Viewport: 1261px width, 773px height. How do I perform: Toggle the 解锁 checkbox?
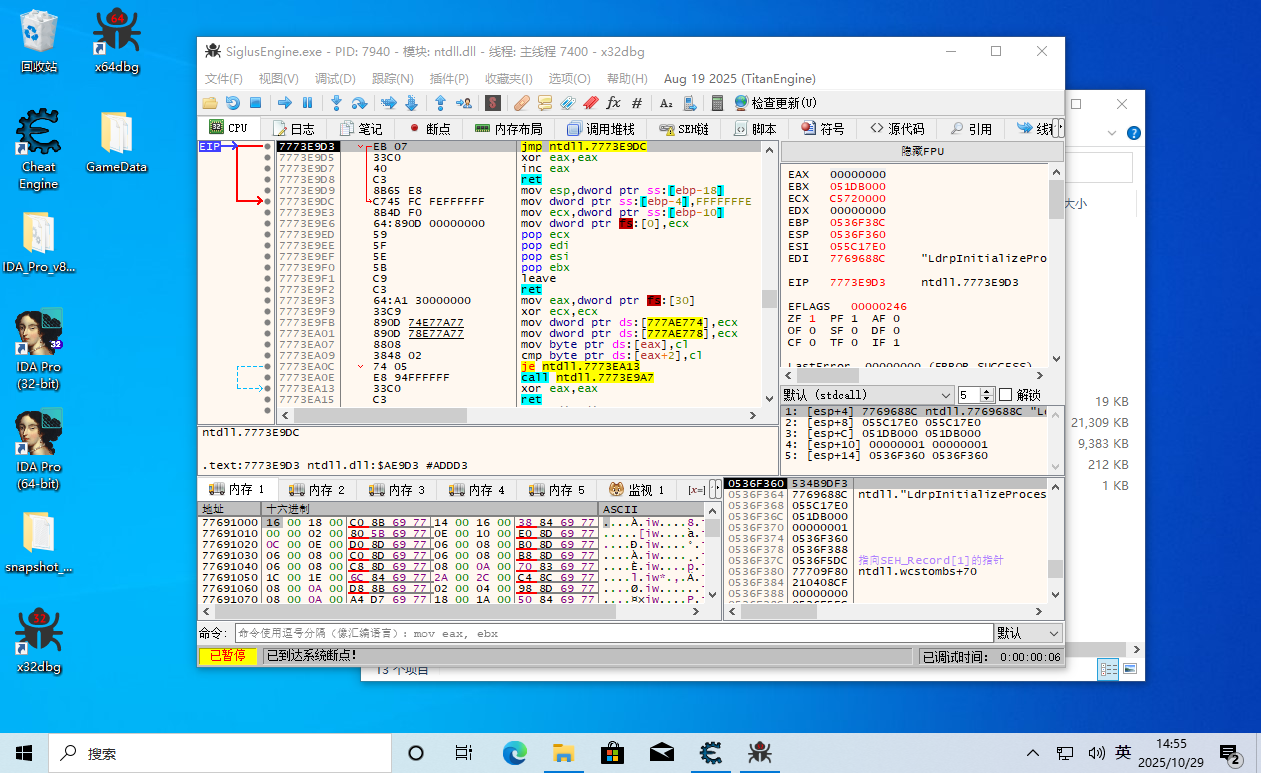coord(1006,395)
